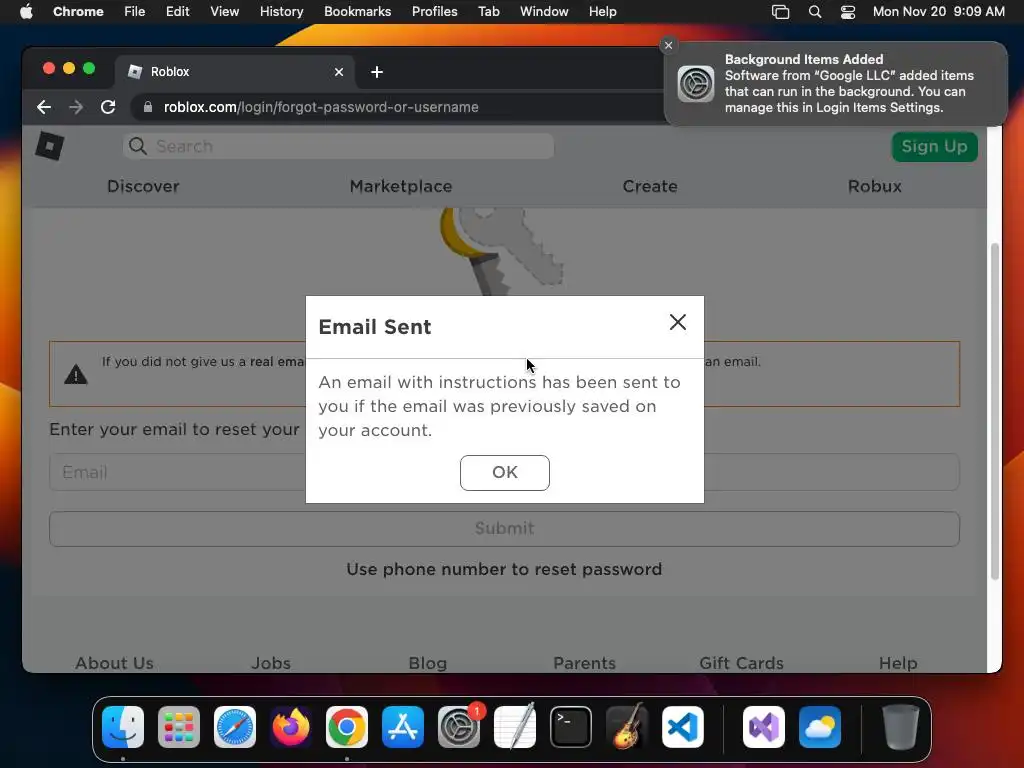Viewport: 1024px width, 768px height.
Task: Open Finder from the Dock
Action: pyautogui.click(x=123, y=727)
